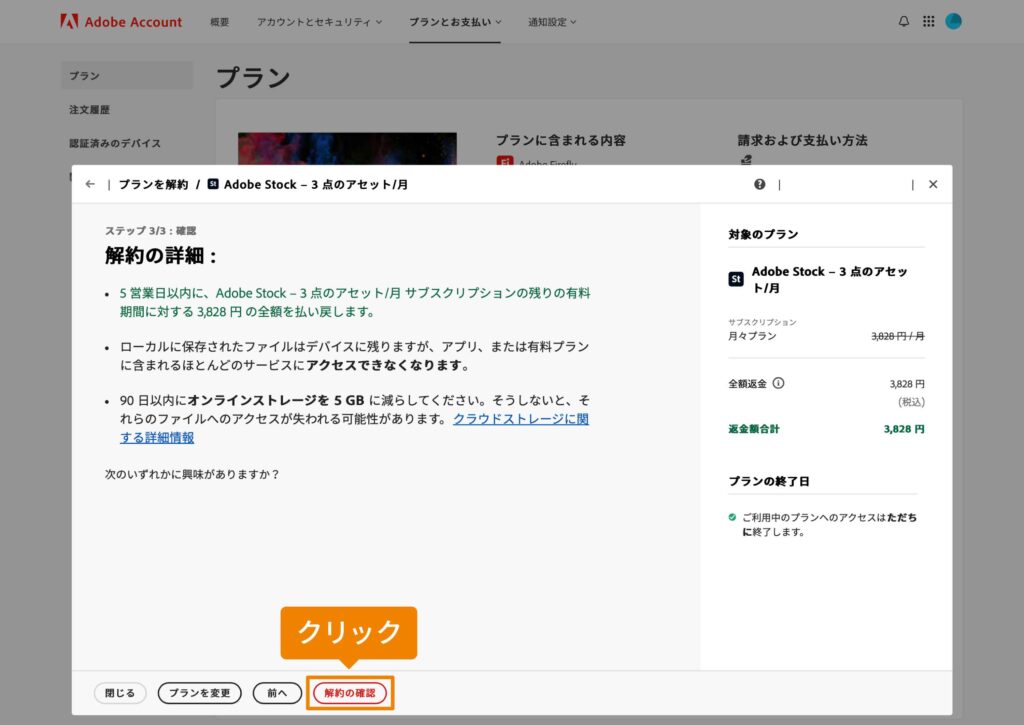Click the 閉じる button
1024x725 pixels.
tap(120, 693)
